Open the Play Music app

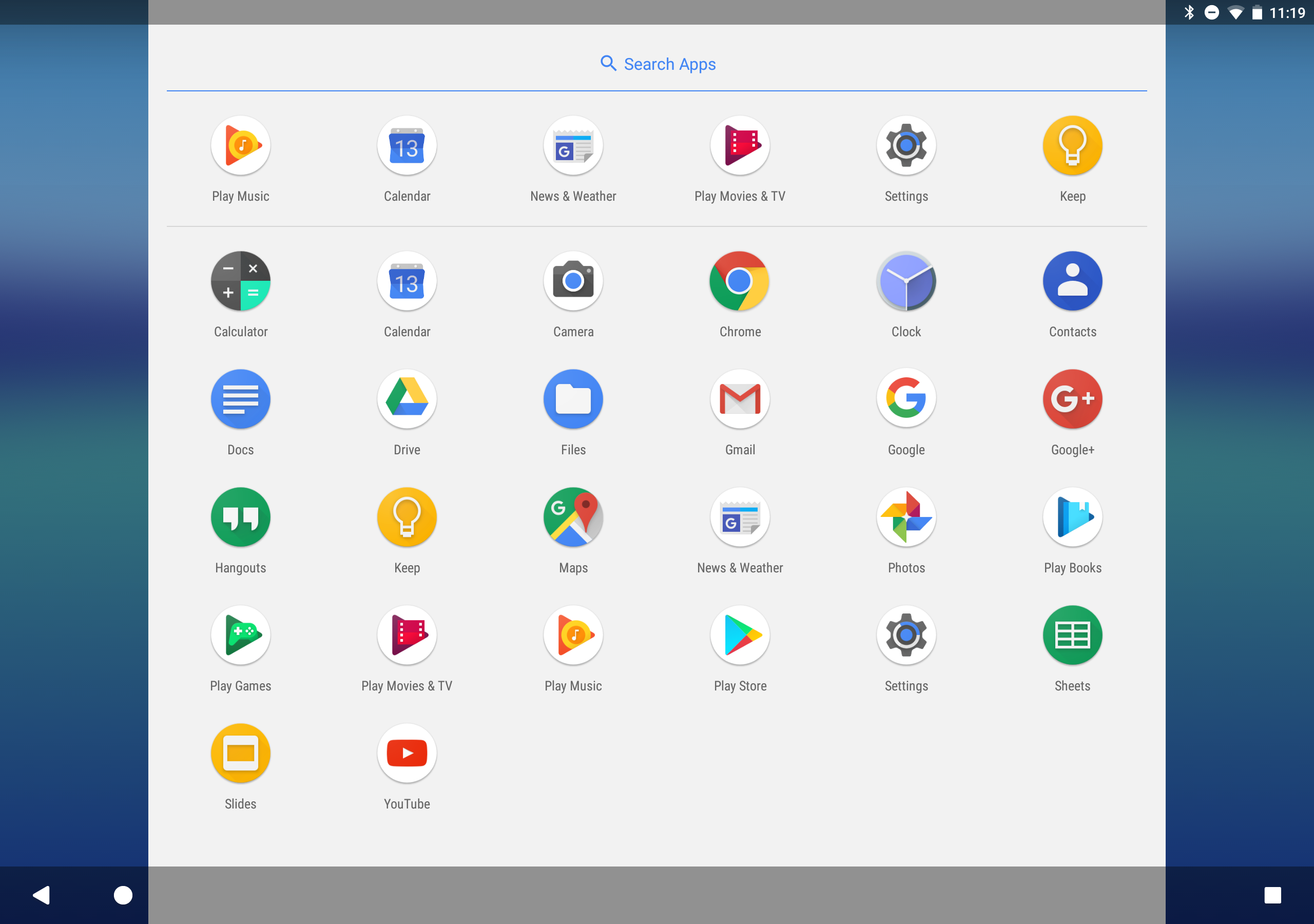coord(240,145)
